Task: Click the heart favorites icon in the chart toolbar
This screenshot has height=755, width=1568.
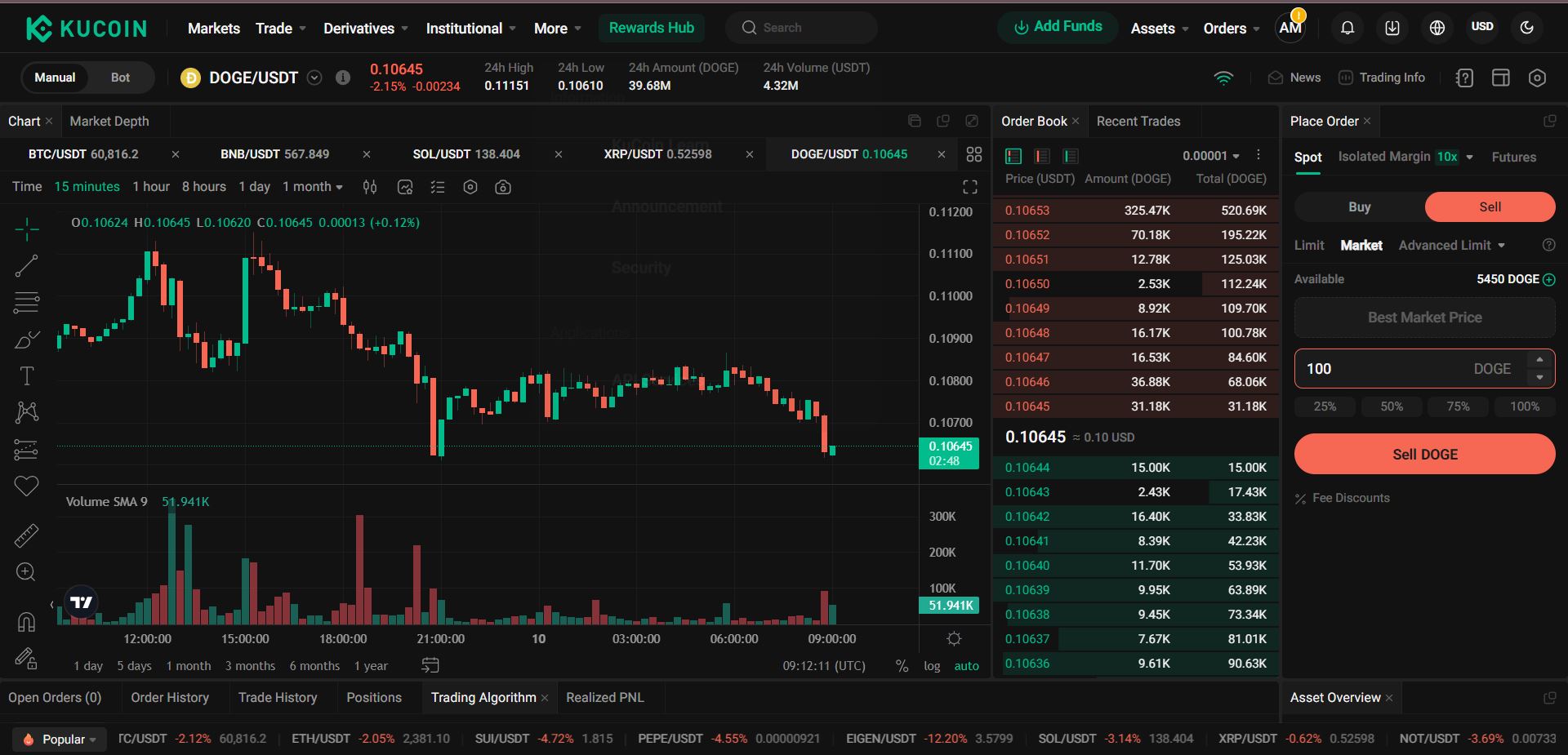Action: pyautogui.click(x=26, y=486)
